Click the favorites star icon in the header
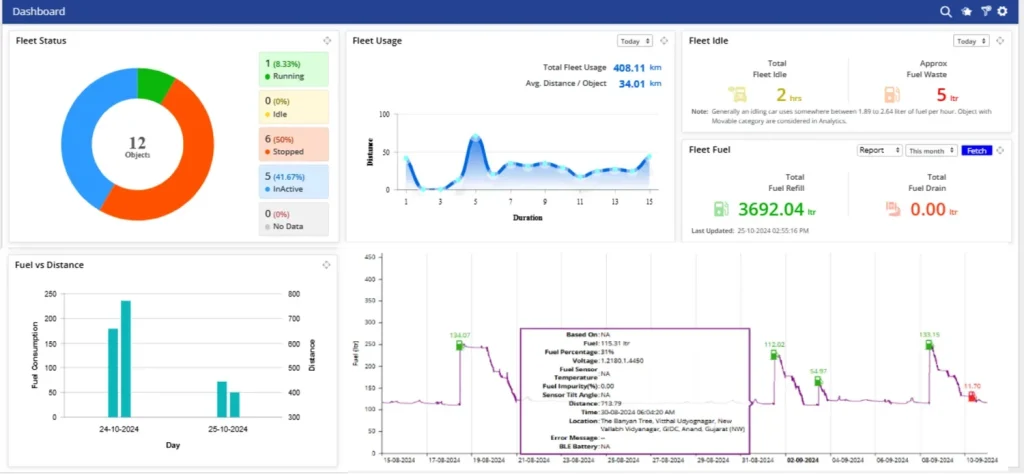 click(x=967, y=11)
